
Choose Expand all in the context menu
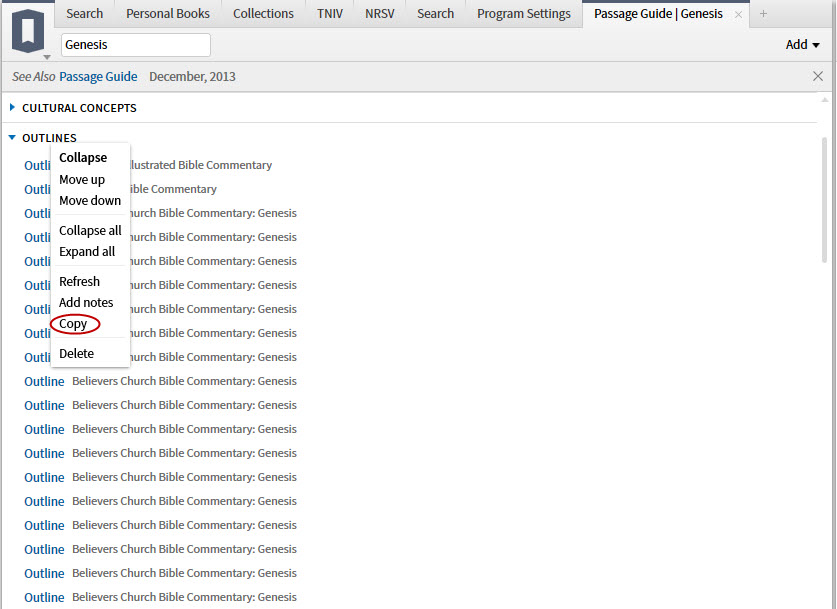click(x=87, y=251)
